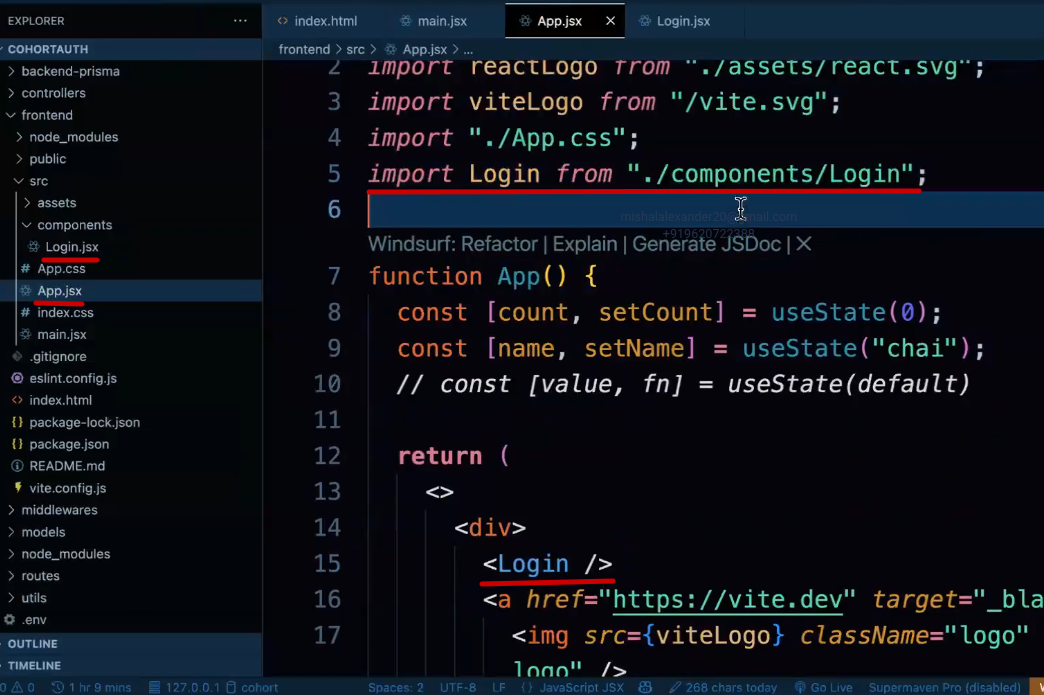The width and height of the screenshot is (1044, 695).
Task: Click Generate JSDoc code lens
Action: 706,244
